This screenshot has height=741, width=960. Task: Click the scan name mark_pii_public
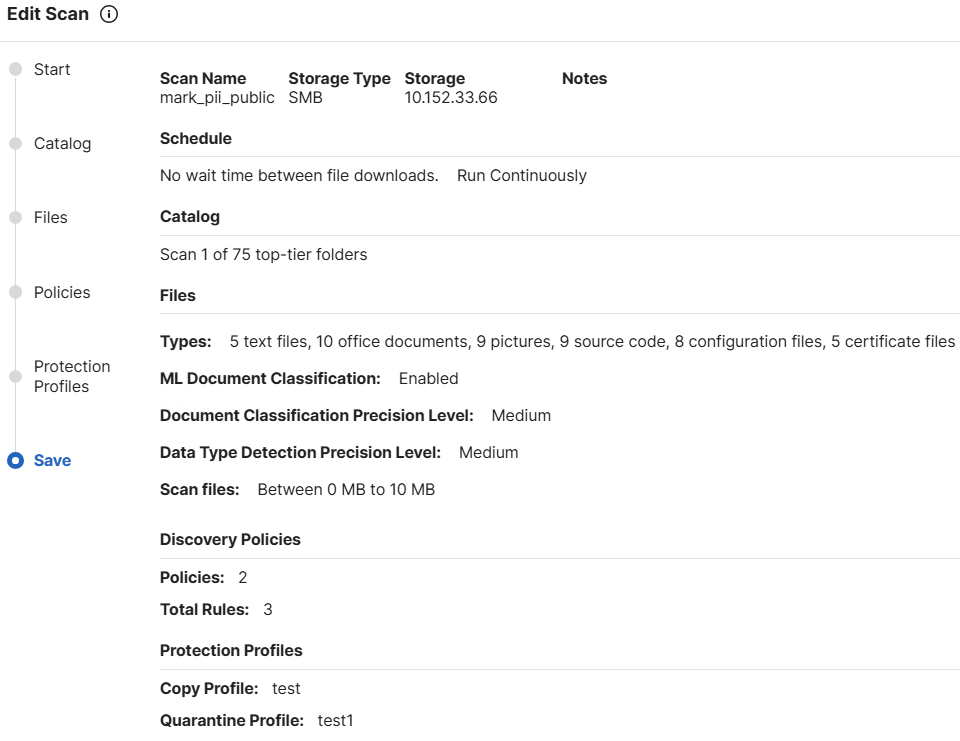click(217, 98)
